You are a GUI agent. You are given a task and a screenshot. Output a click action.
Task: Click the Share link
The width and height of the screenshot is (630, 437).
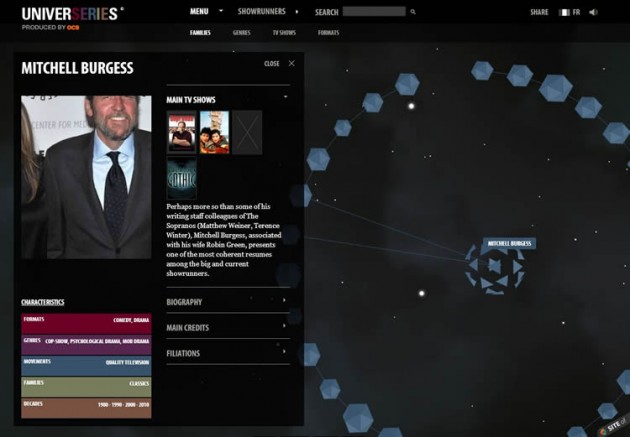point(539,12)
